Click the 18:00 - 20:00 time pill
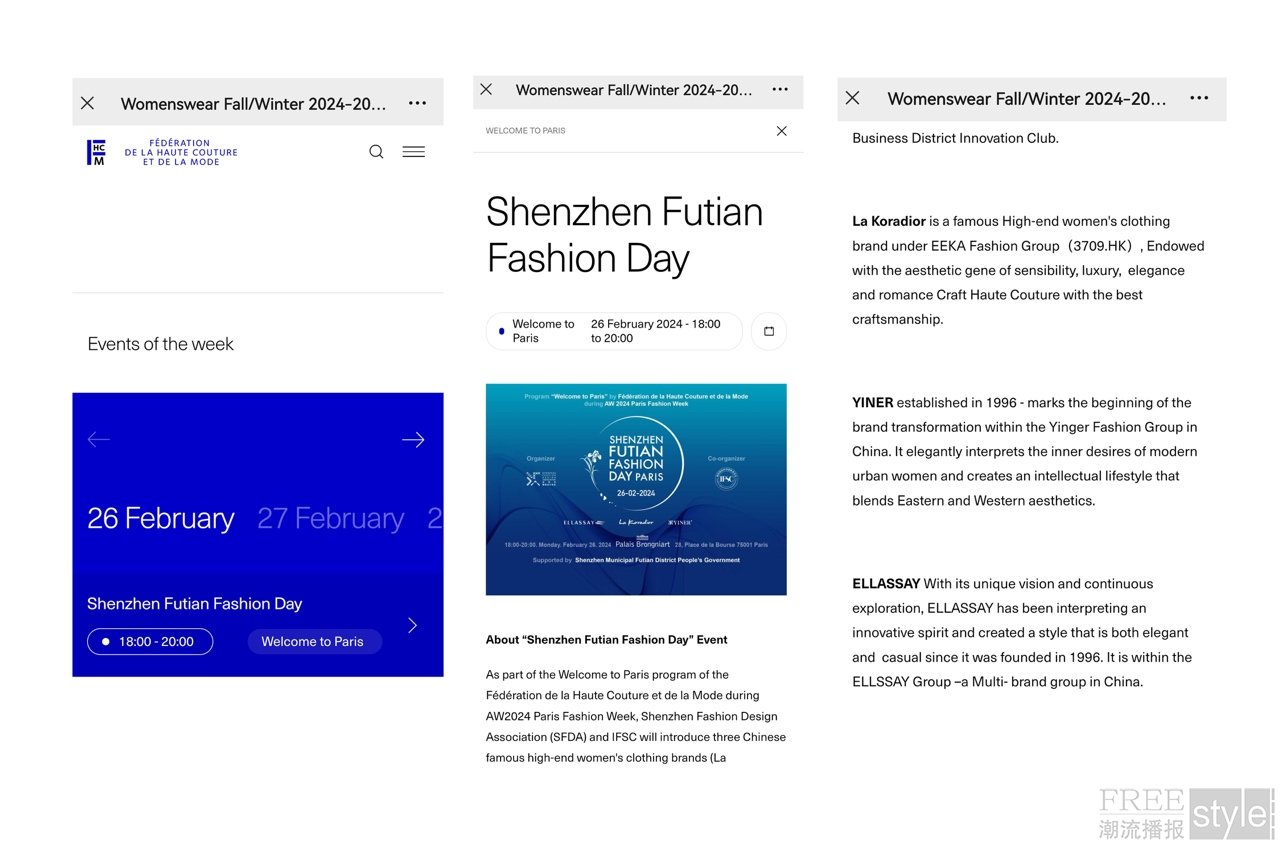1281x853 pixels. pyautogui.click(x=150, y=642)
